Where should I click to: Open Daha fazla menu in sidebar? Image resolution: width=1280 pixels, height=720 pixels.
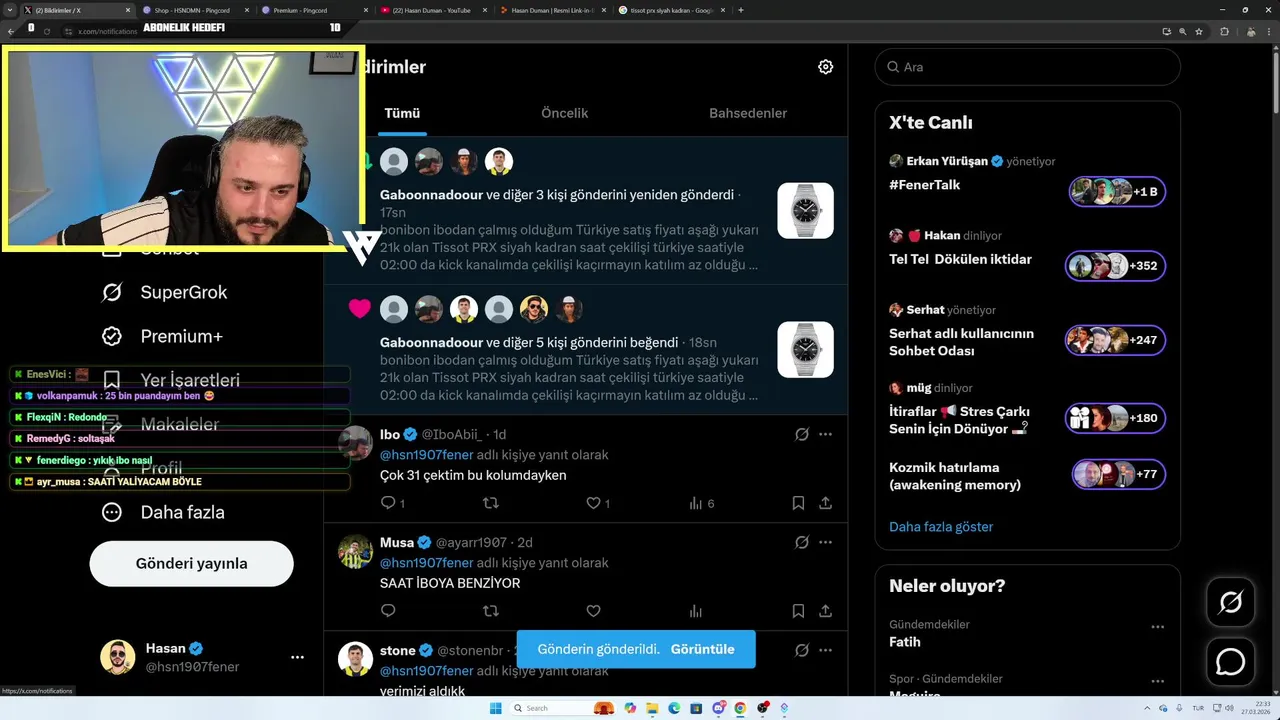click(162, 512)
